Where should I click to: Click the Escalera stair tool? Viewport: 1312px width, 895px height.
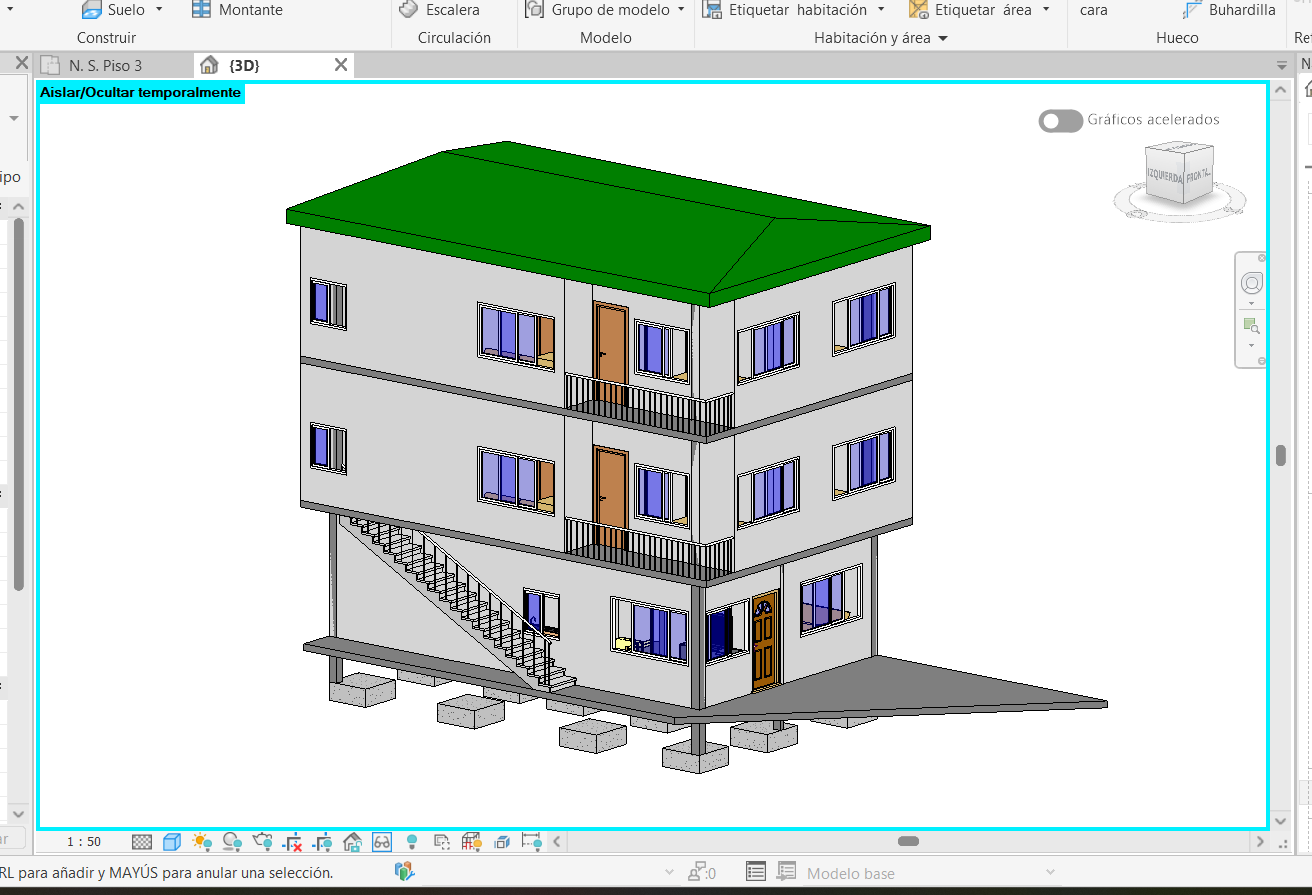click(439, 10)
